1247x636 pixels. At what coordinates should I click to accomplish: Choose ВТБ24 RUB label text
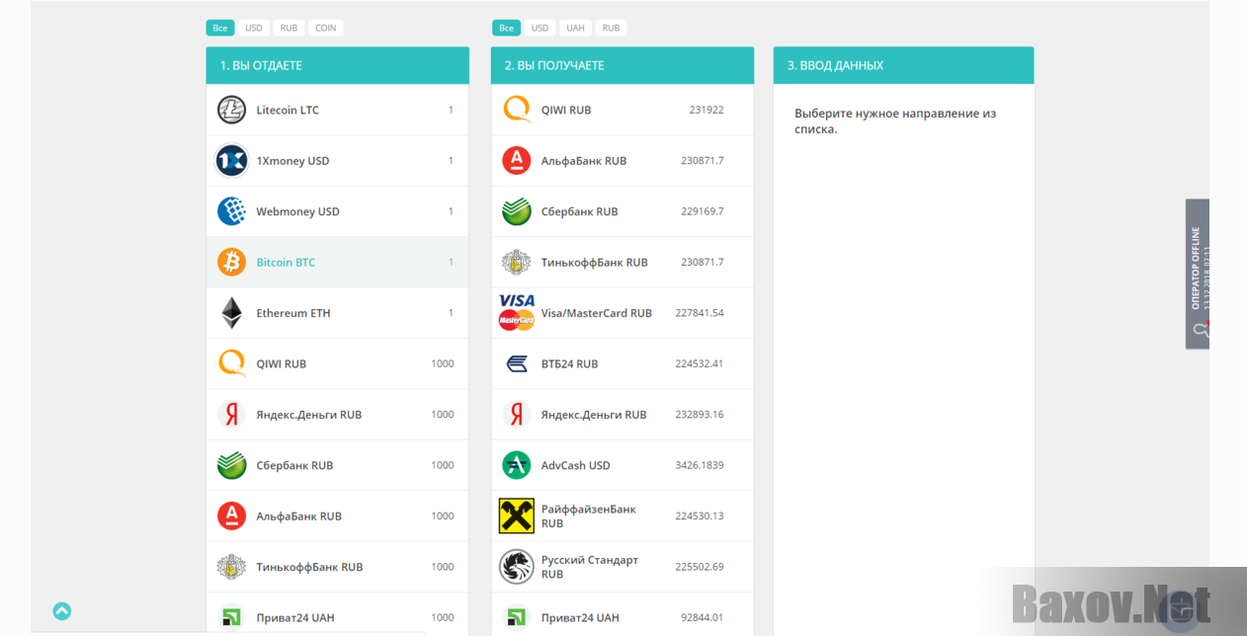(x=570, y=364)
